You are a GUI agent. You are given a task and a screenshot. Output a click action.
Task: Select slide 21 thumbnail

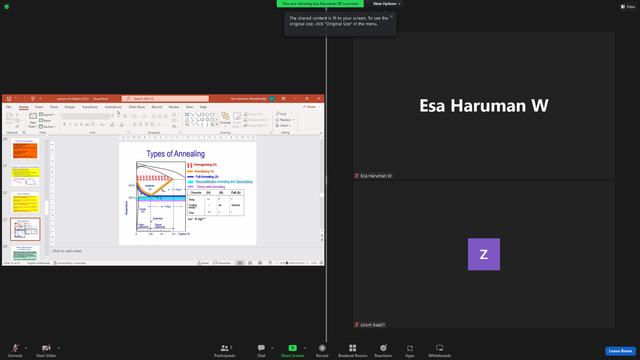point(25,176)
